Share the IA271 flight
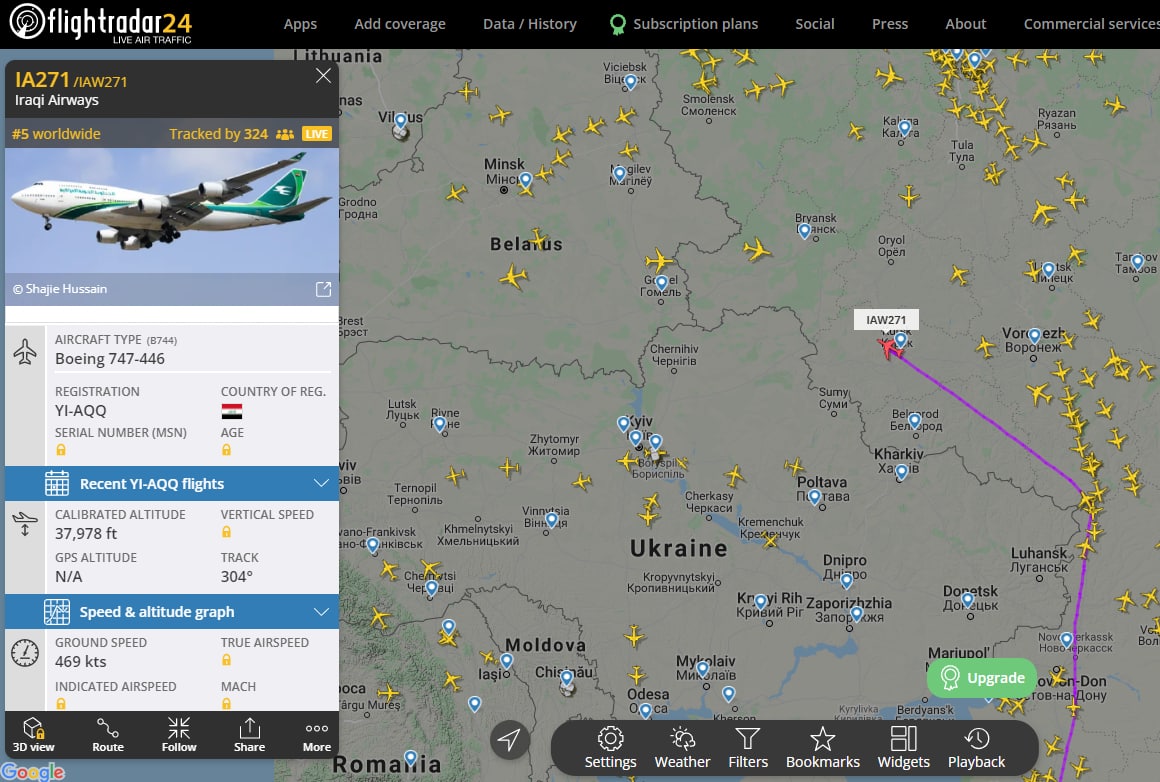This screenshot has height=782, width=1160. 249,735
